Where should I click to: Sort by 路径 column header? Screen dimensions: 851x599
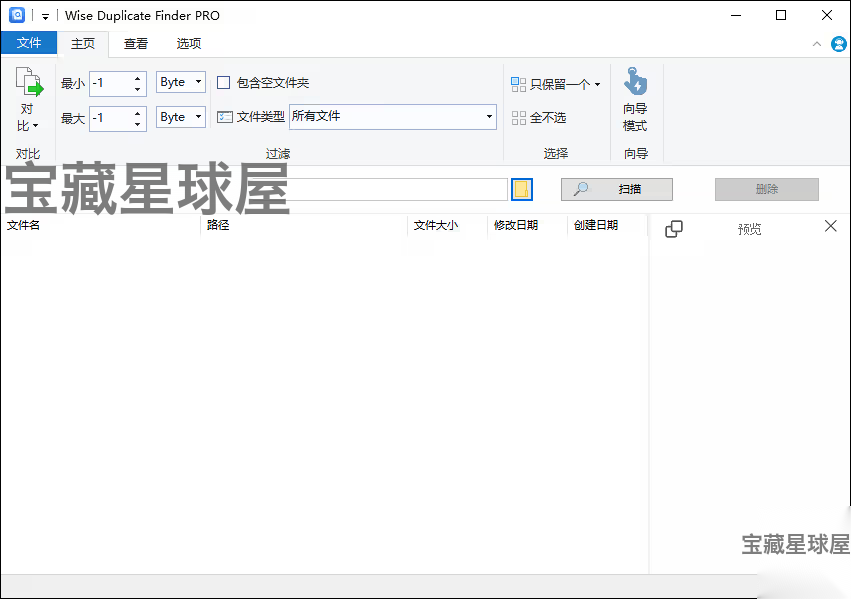click(304, 225)
